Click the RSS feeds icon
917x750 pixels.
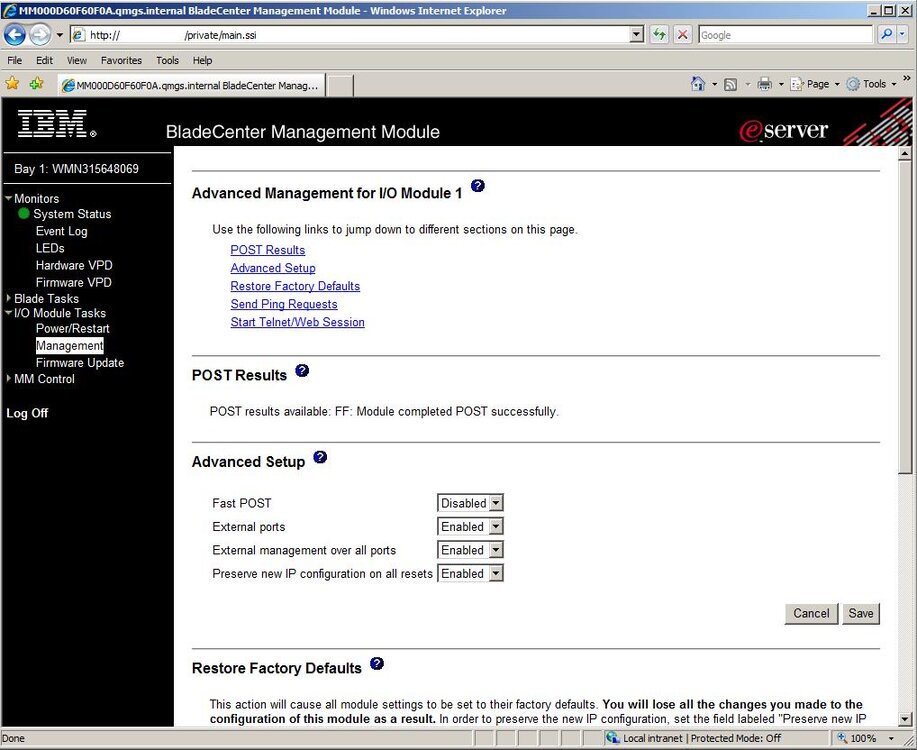coord(730,84)
